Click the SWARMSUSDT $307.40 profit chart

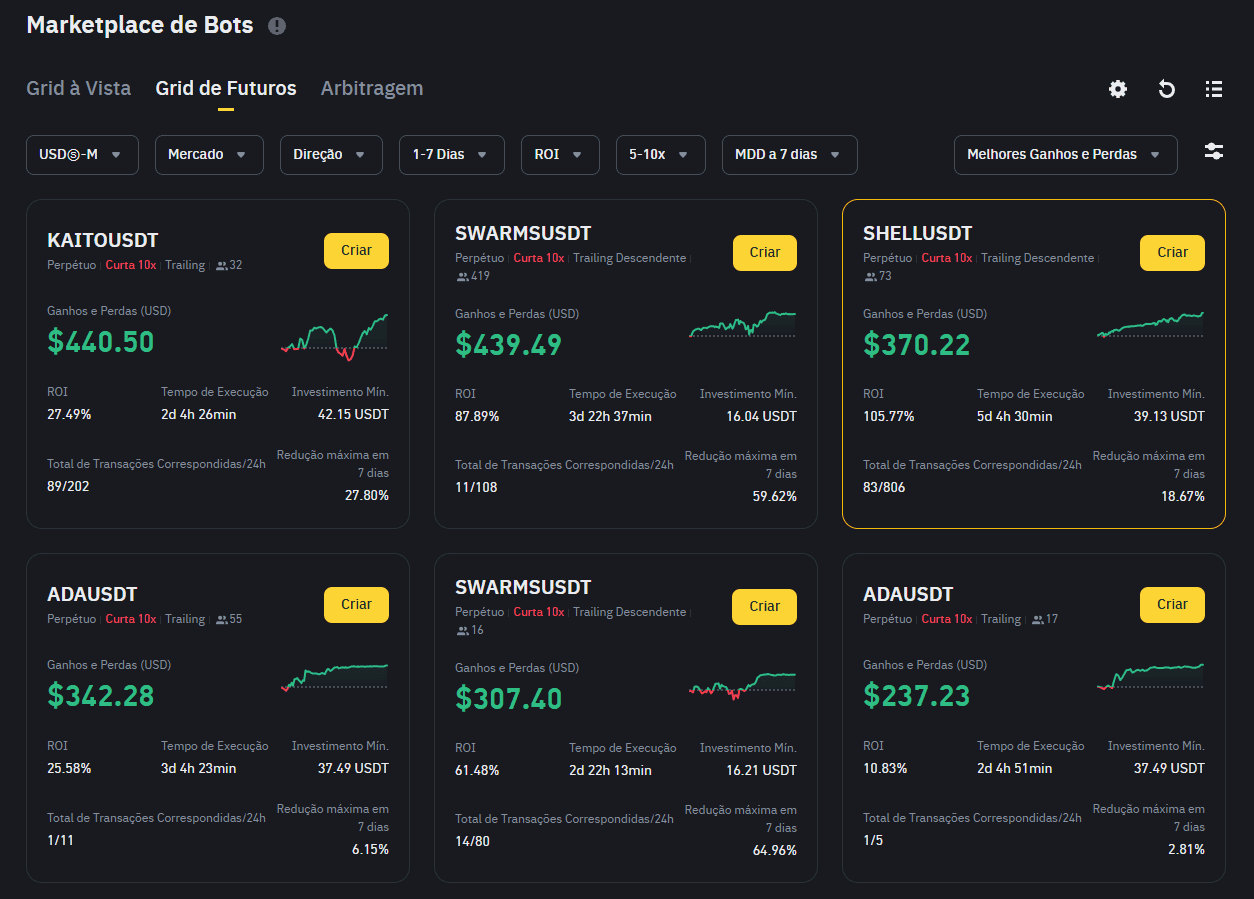[x=743, y=685]
